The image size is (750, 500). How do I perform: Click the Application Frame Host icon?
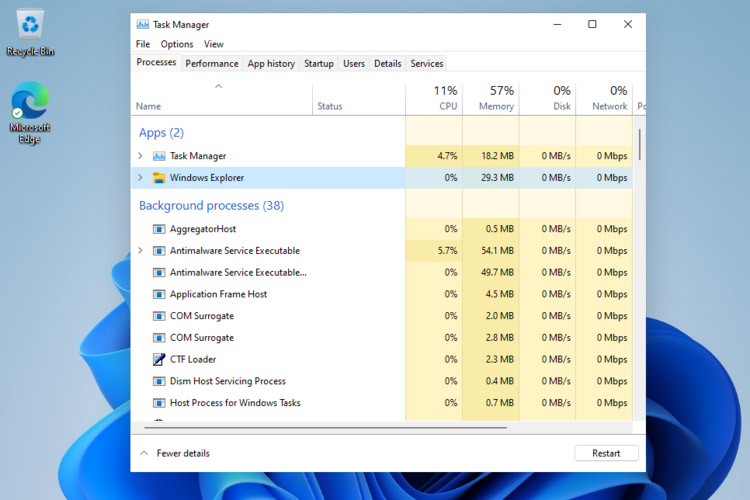click(x=159, y=294)
